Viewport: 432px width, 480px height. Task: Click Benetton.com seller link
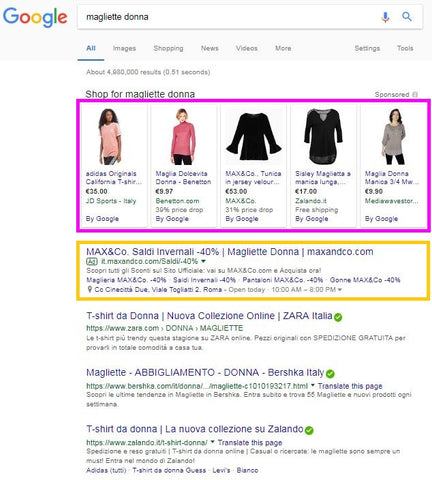point(177,201)
